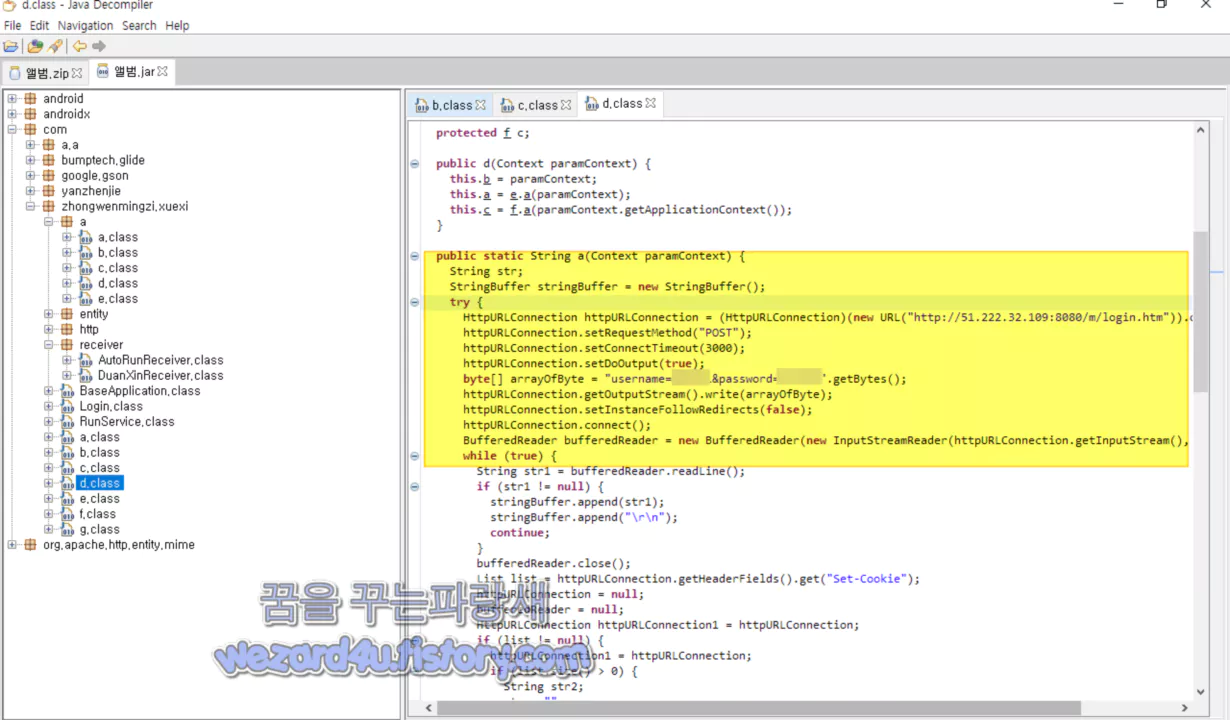1230x720 pixels.
Task: Click the receiver package icon
Action: coord(67,345)
